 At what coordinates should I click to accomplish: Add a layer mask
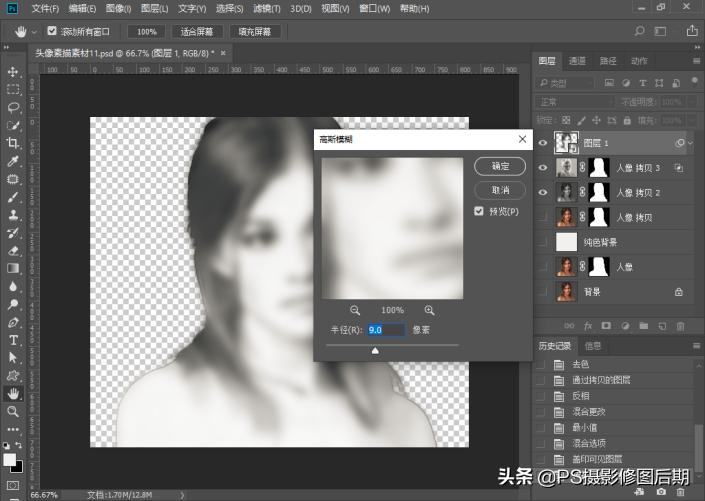tap(606, 326)
